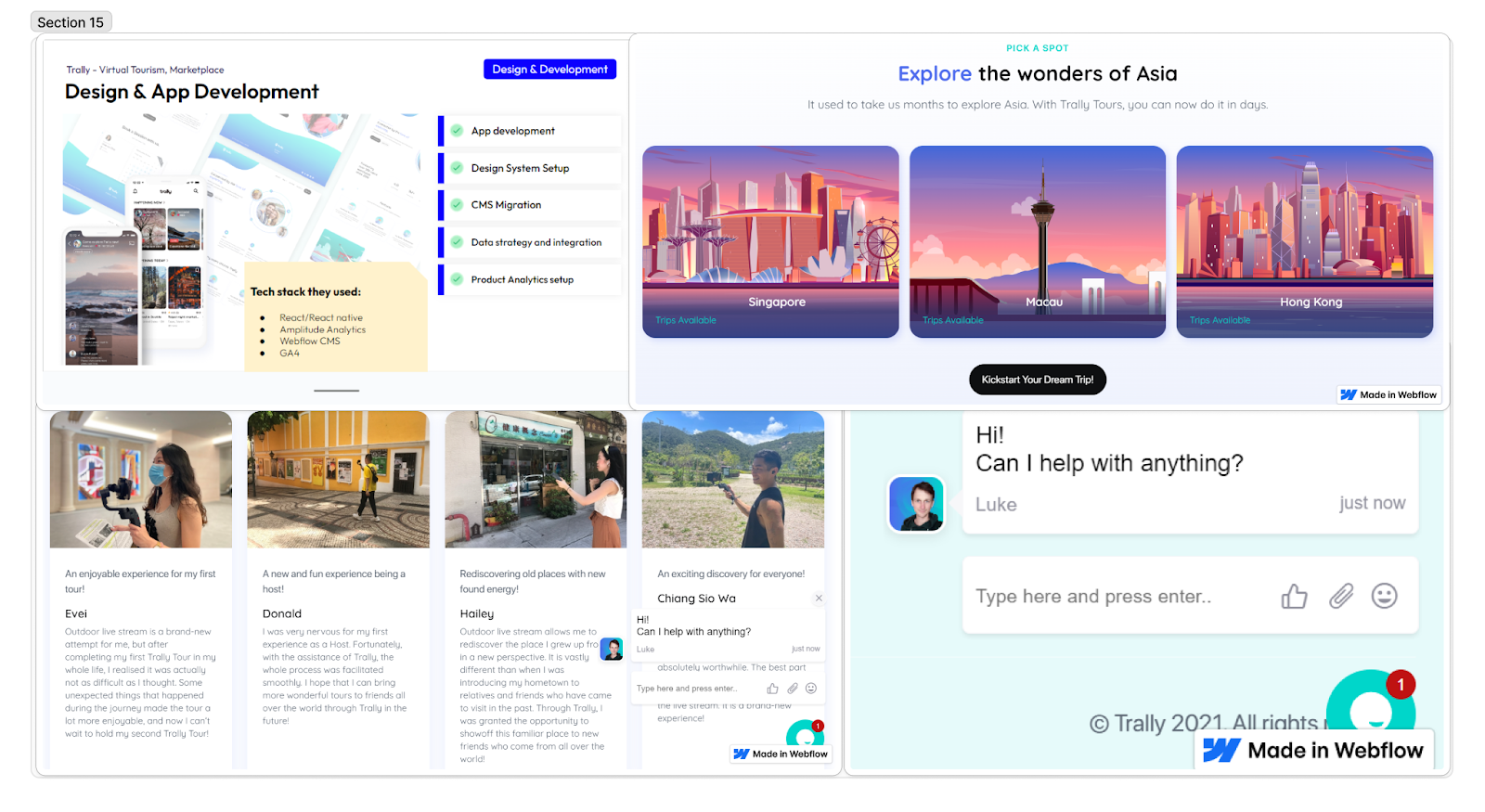Screen dimensions: 1485x812
Task: Click the 'Tech stack they used:' label
Action: (x=305, y=291)
